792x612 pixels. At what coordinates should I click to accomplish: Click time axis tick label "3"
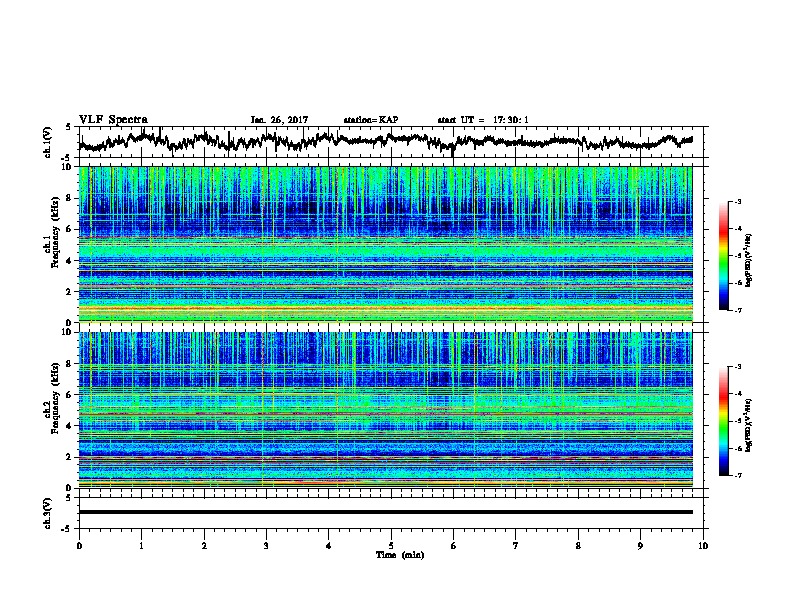click(266, 546)
